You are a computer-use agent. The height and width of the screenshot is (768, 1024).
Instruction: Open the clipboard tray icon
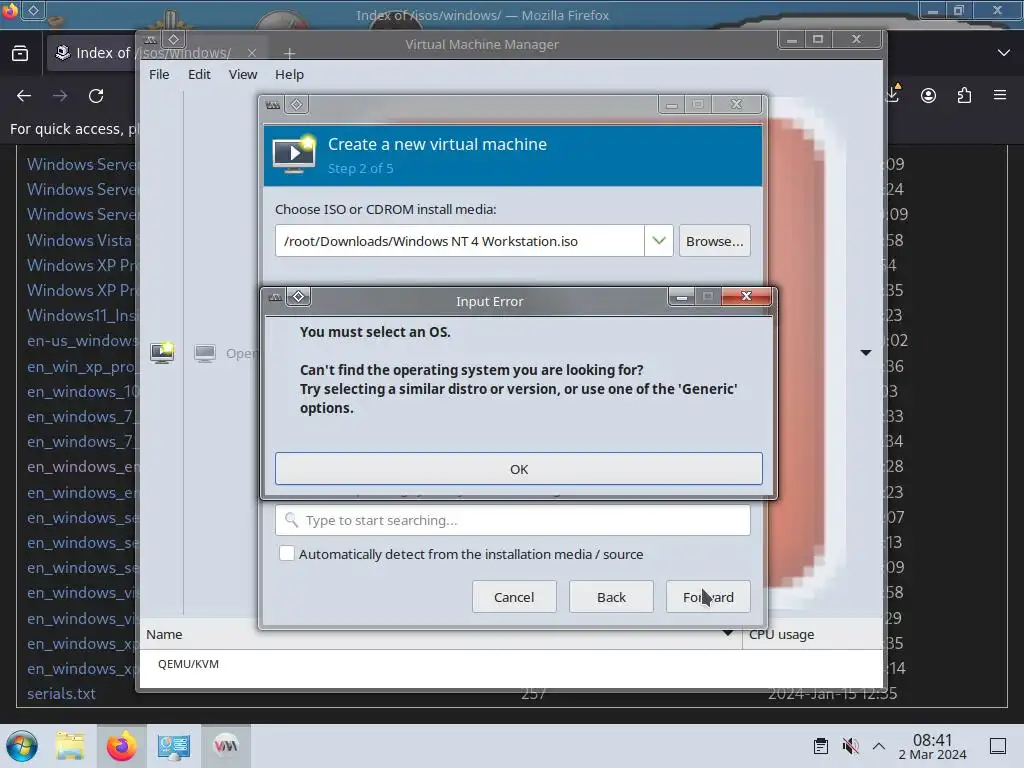click(x=821, y=746)
